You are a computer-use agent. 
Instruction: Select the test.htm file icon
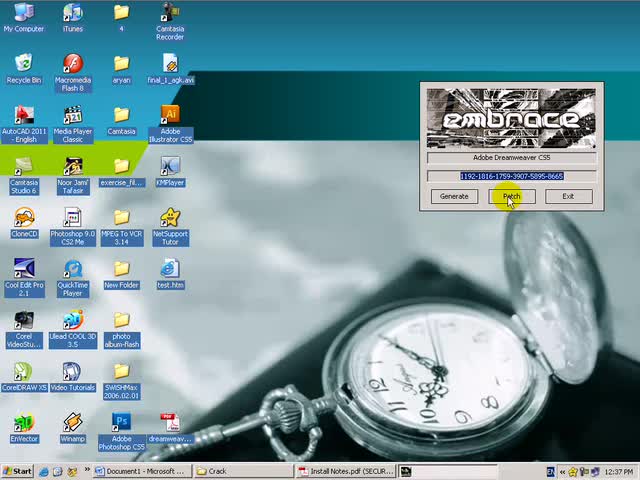point(170,274)
